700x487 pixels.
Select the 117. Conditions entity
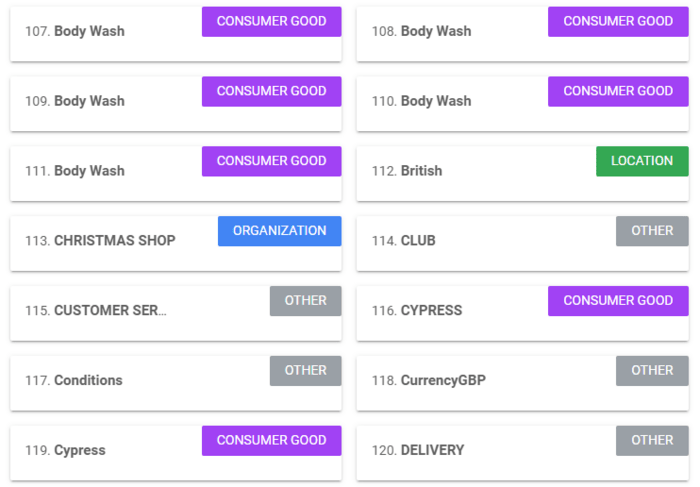(x=176, y=383)
